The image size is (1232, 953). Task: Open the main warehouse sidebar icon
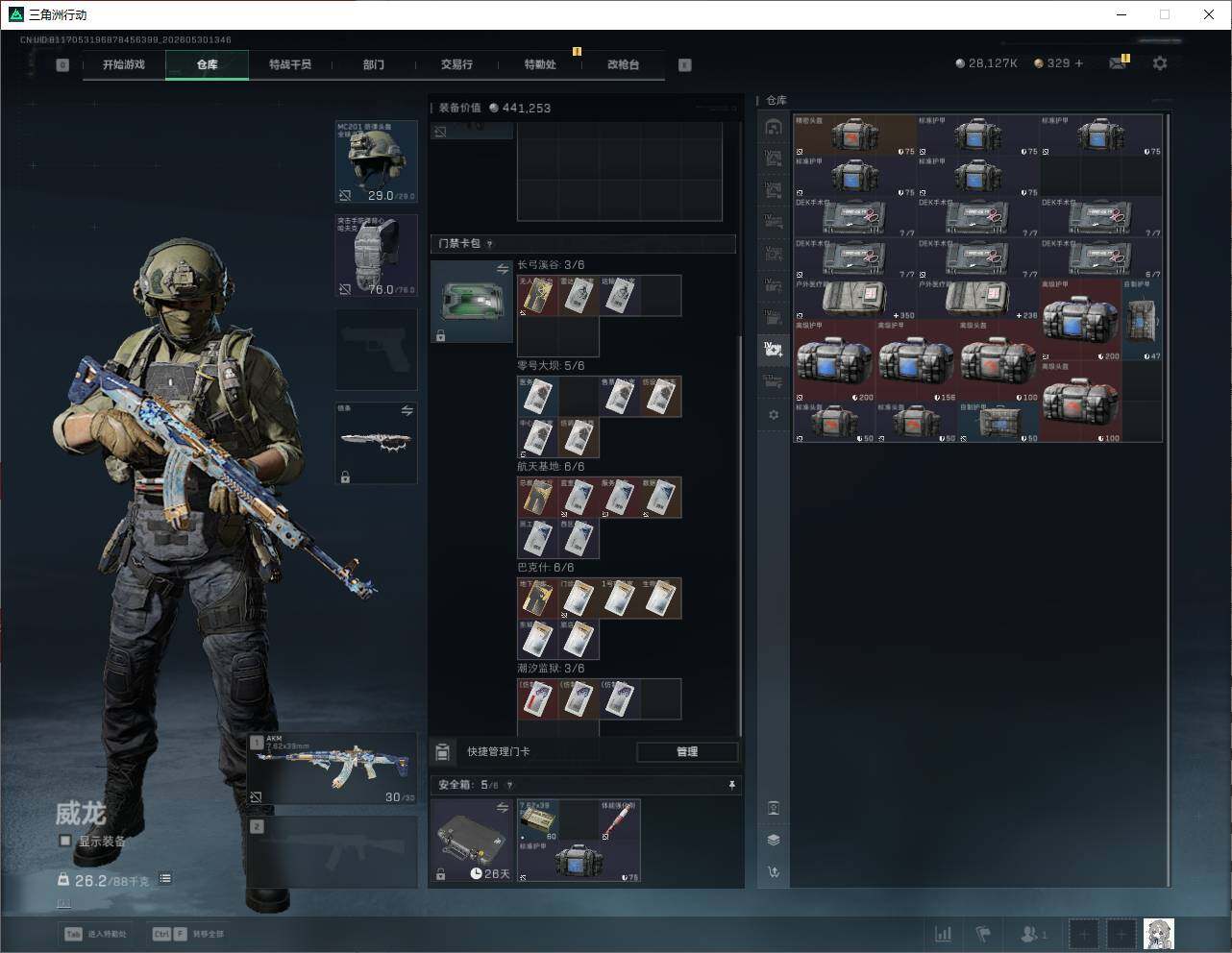click(774, 127)
